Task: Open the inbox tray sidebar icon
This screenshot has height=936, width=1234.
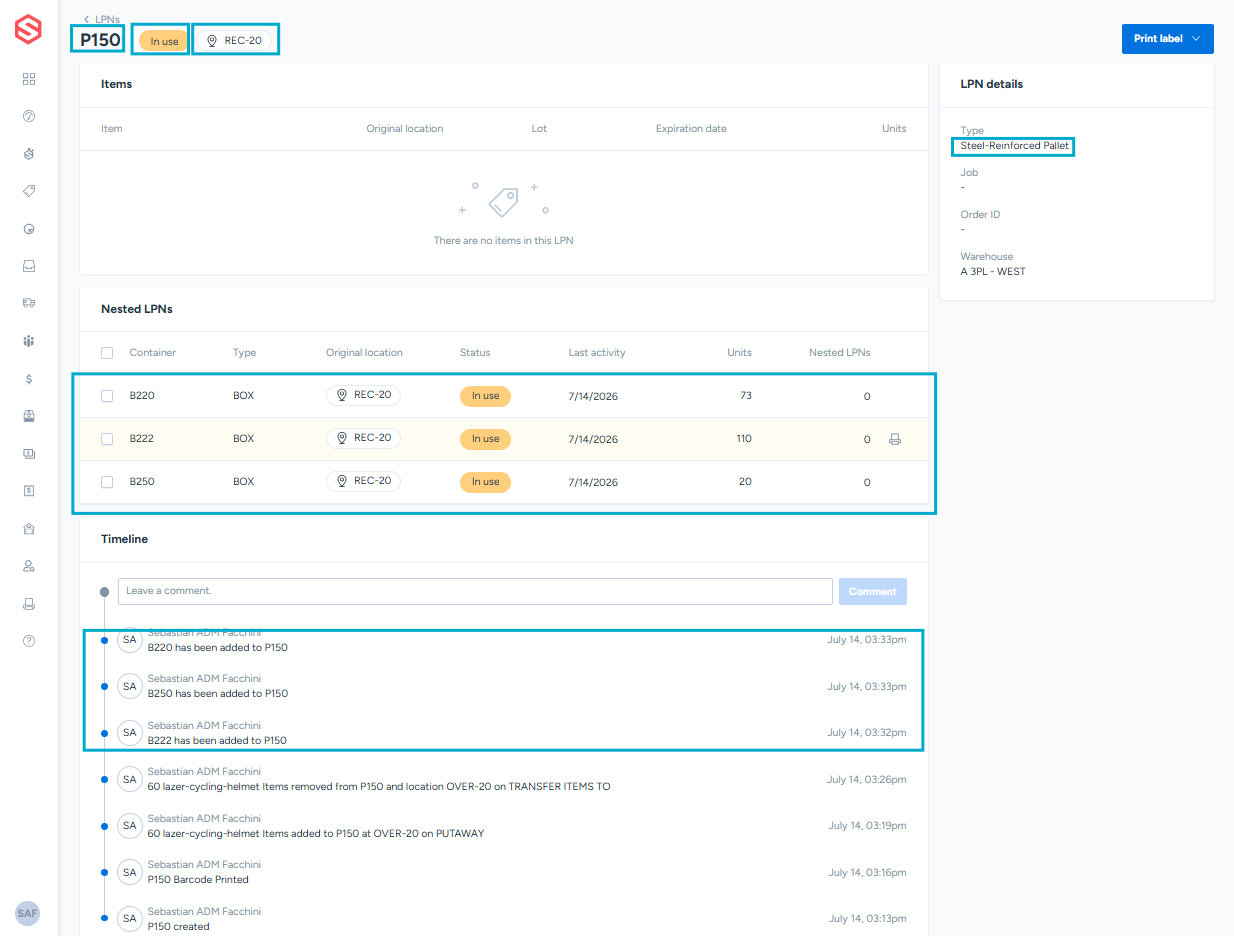Action: click(29, 266)
